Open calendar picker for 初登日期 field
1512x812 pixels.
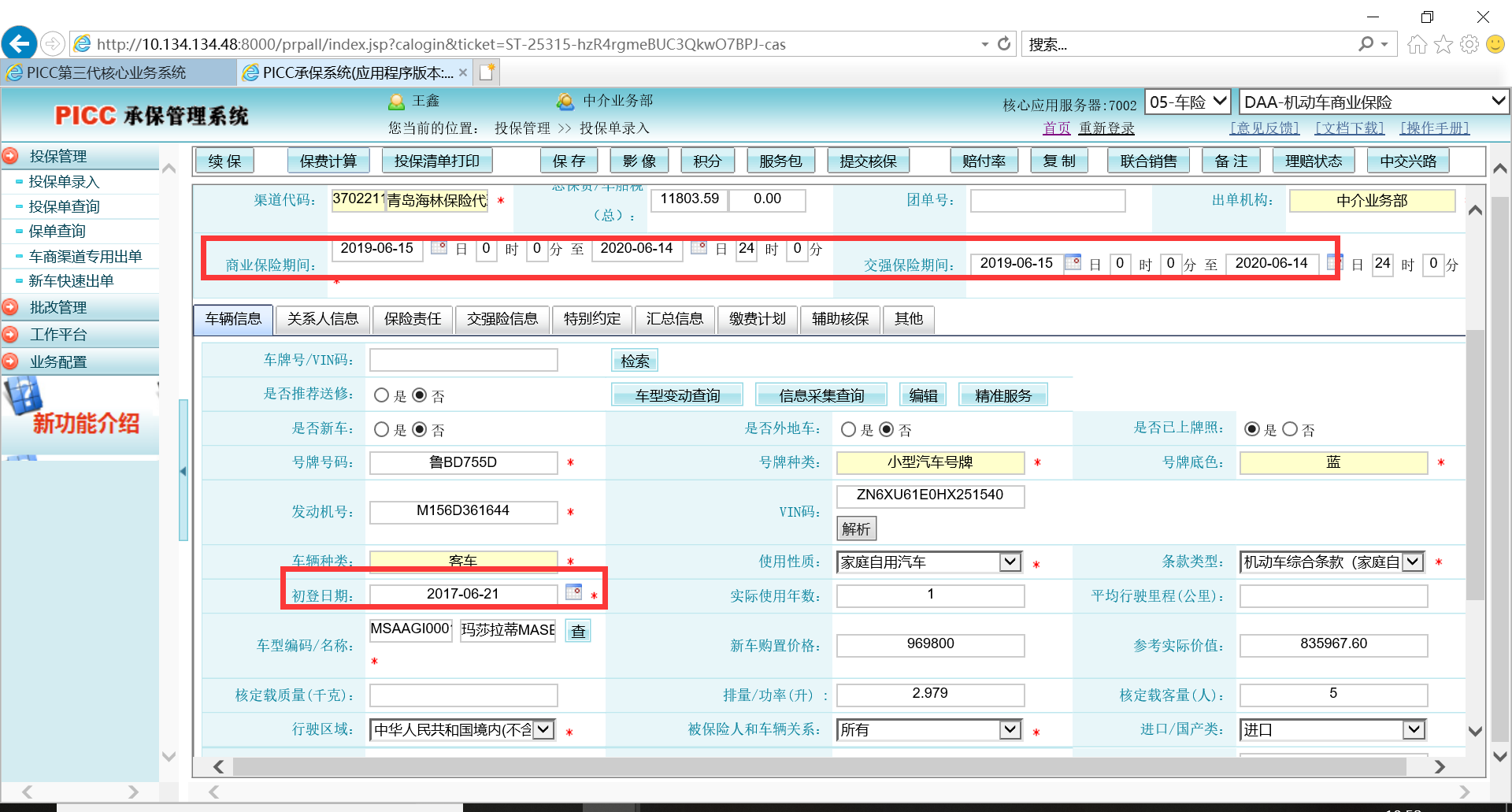pos(573,592)
